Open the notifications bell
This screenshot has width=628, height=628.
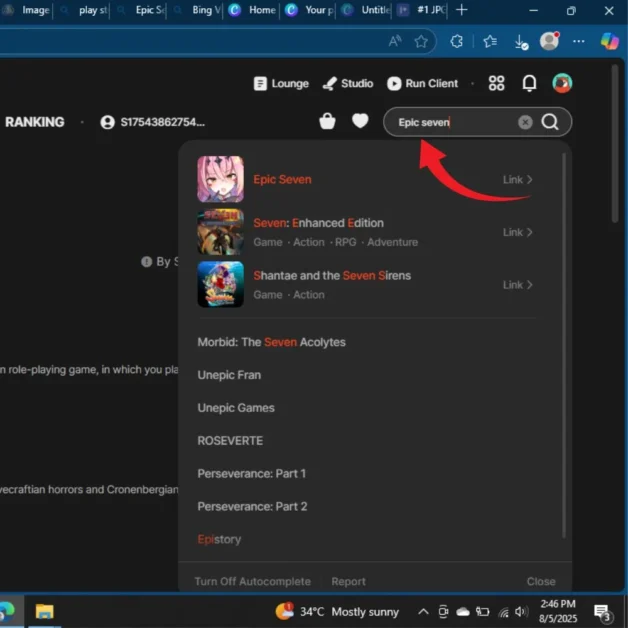(529, 83)
